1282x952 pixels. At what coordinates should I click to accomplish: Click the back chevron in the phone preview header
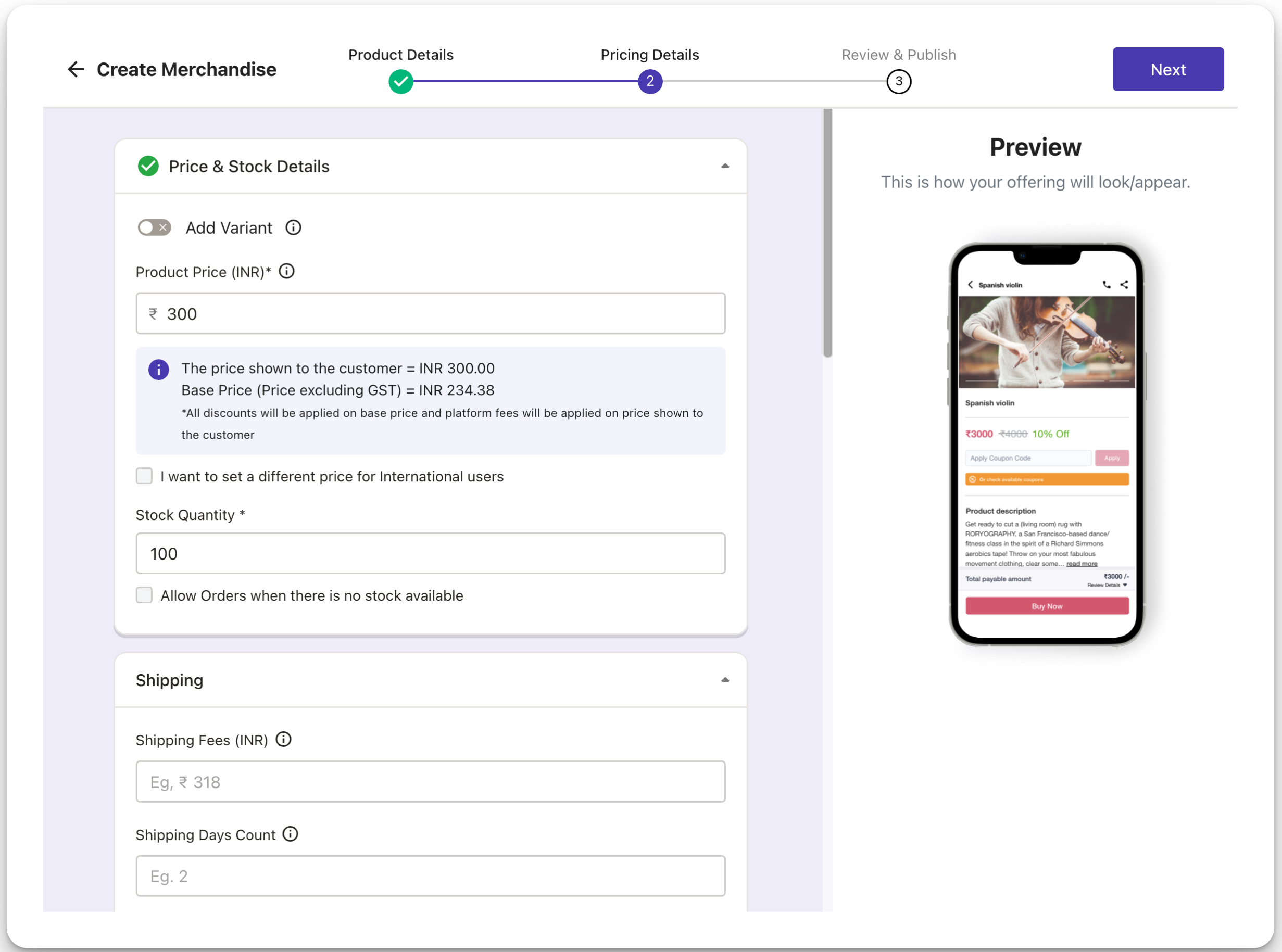[970, 285]
